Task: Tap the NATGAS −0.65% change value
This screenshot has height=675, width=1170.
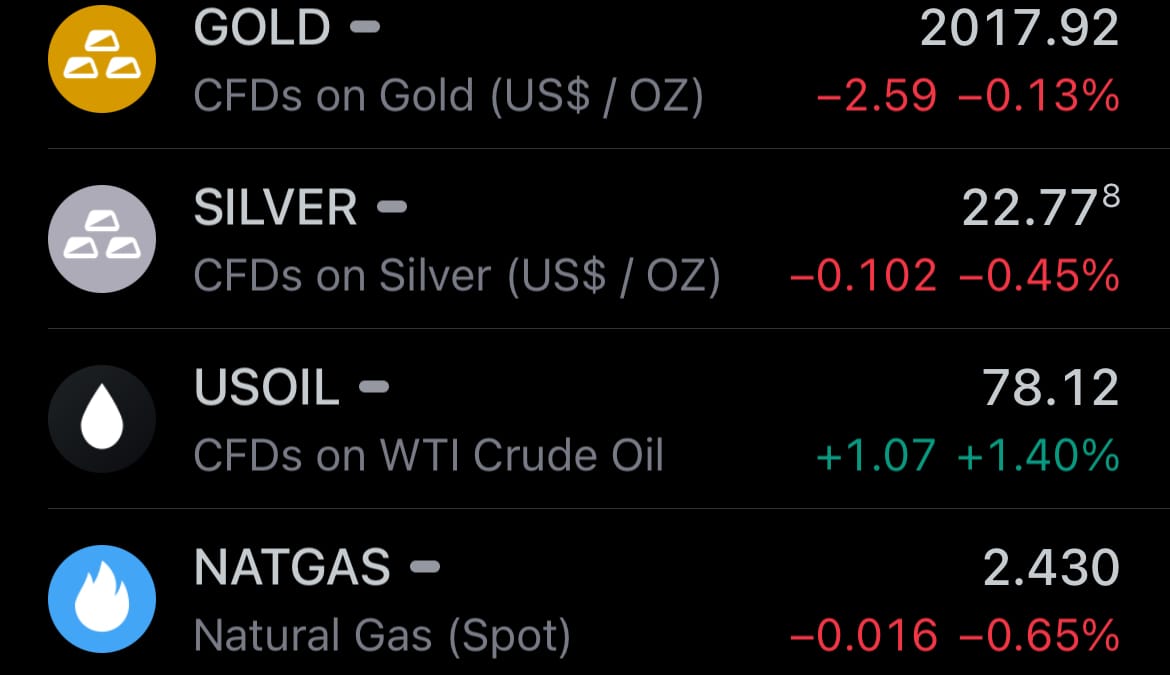Action: point(1039,635)
